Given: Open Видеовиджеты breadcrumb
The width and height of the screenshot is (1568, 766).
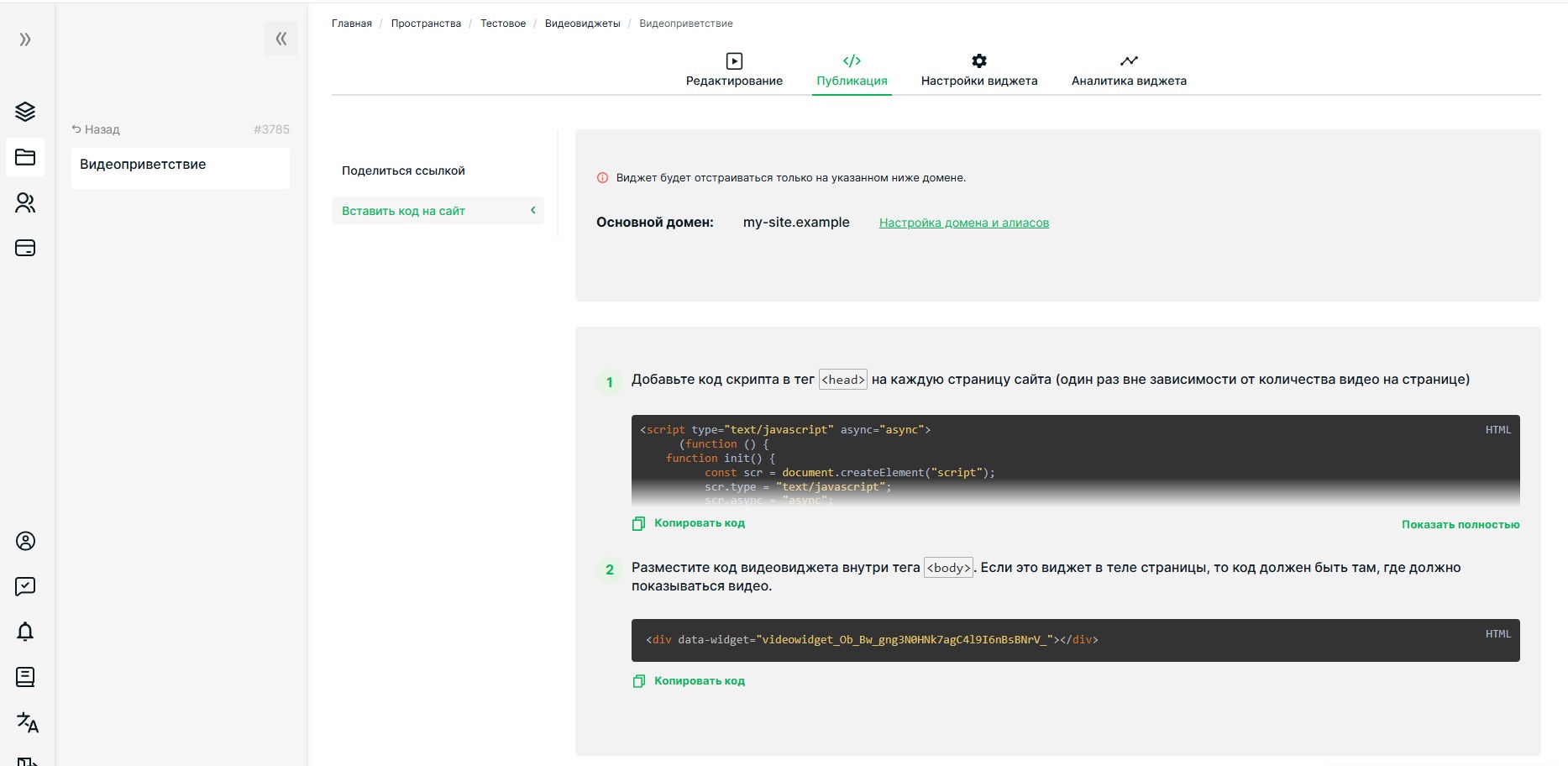Looking at the screenshot, I should pyautogui.click(x=582, y=24).
